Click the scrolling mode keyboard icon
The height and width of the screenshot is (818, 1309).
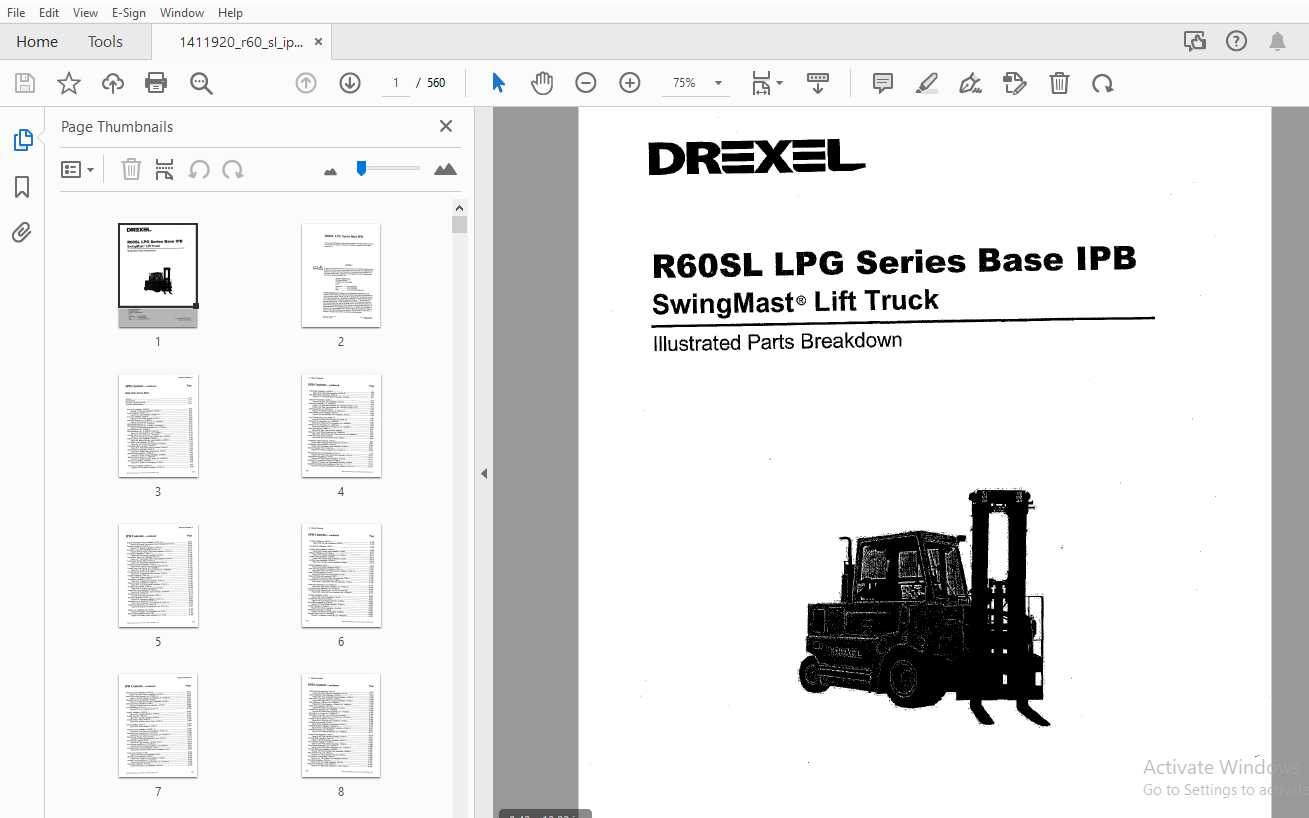tap(818, 83)
